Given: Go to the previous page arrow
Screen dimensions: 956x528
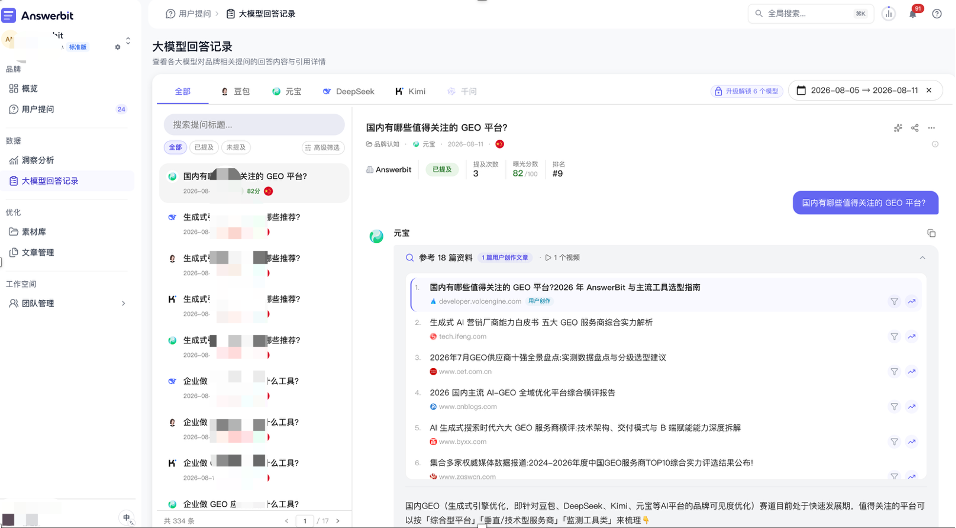Looking at the screenshot, I should (x=287, y=521).
